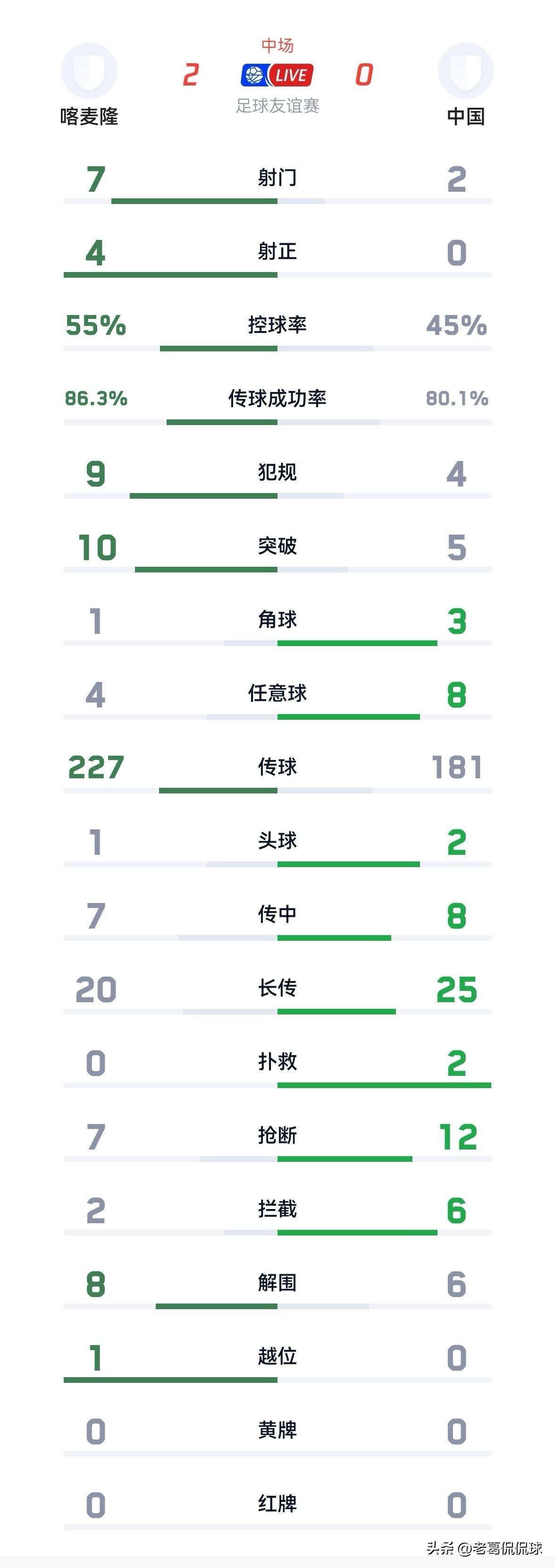This screenshot has height=1568, width=555.
Task: Click the 红牌 red cards label
Action: point(277,1503)
